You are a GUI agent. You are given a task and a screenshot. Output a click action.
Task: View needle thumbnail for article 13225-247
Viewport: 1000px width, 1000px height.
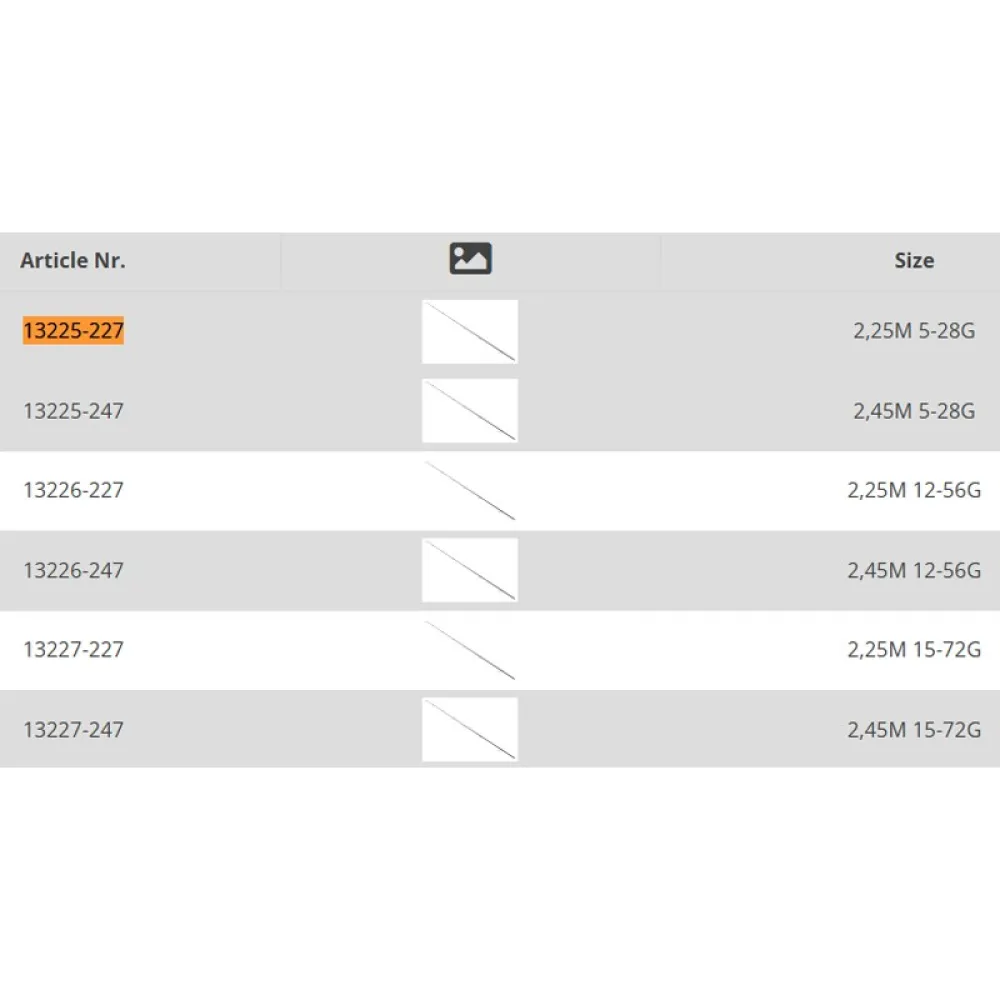click(470, 411)
